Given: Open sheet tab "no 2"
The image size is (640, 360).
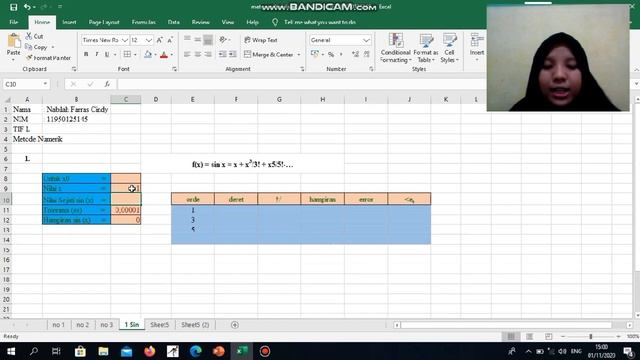Looking at the screenshot, I should pos(82,325).
